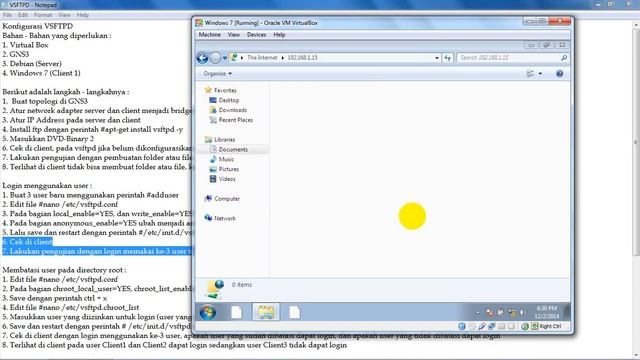Click the magnifier icon in search box
640x360 pixels.
tap(564, 58)
